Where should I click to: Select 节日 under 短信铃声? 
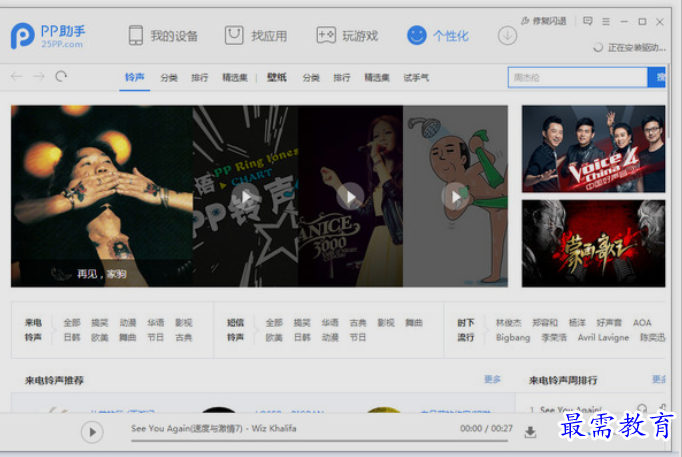(358, 337)
